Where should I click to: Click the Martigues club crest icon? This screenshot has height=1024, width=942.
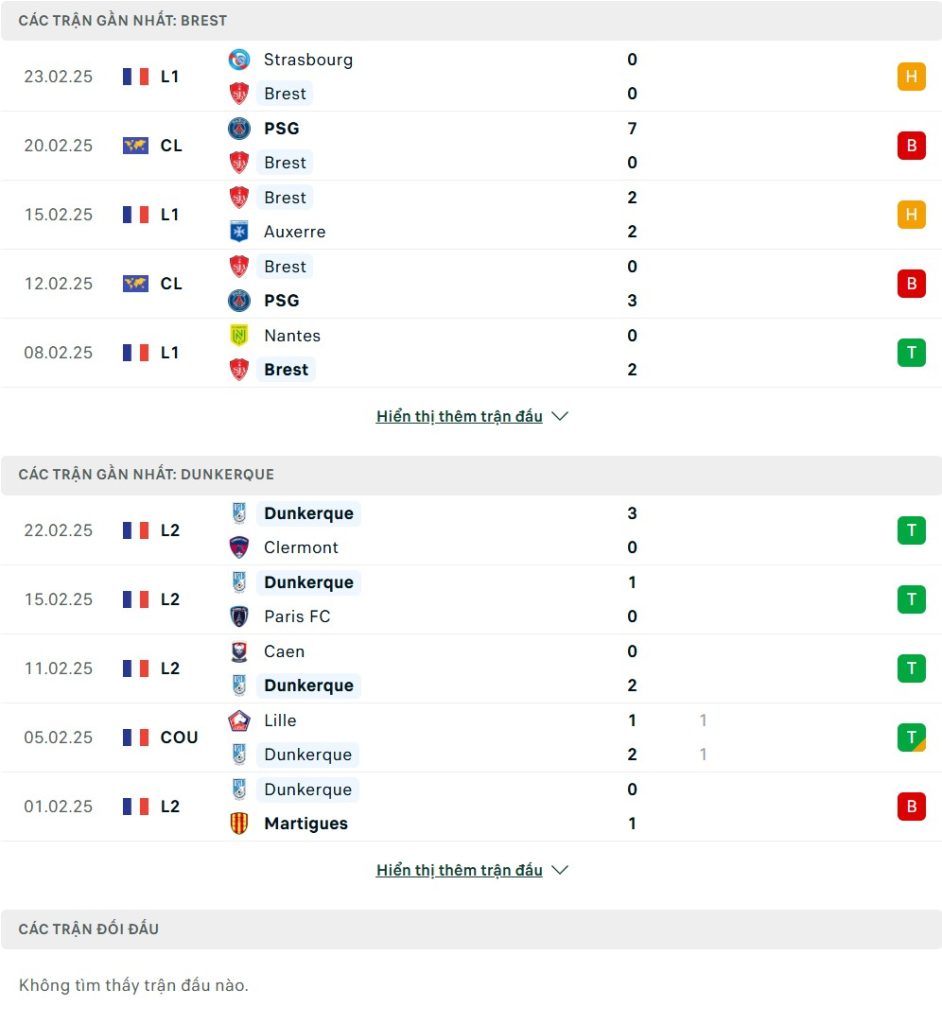click(239, 824)
